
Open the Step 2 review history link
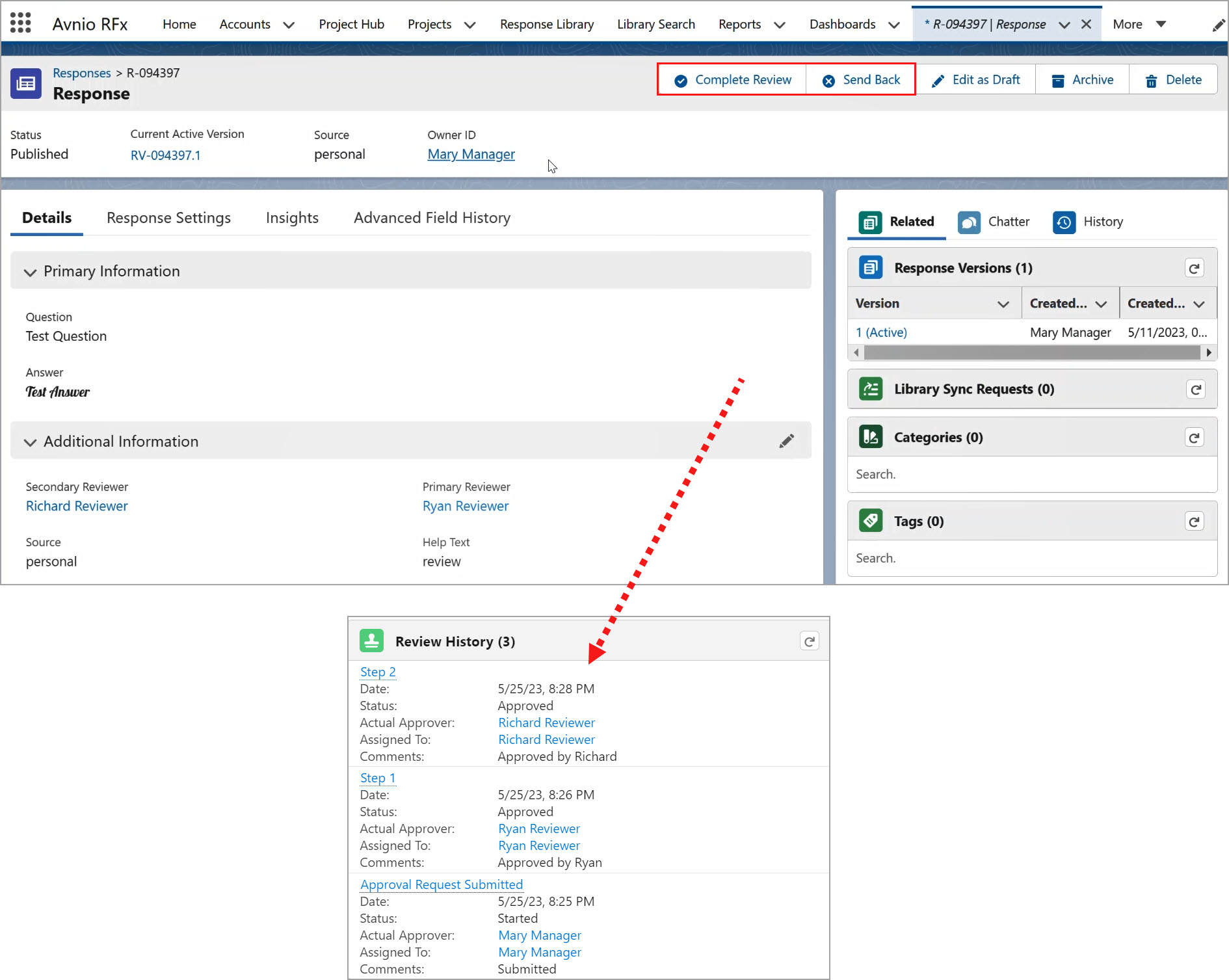click(x=378, y=672)
